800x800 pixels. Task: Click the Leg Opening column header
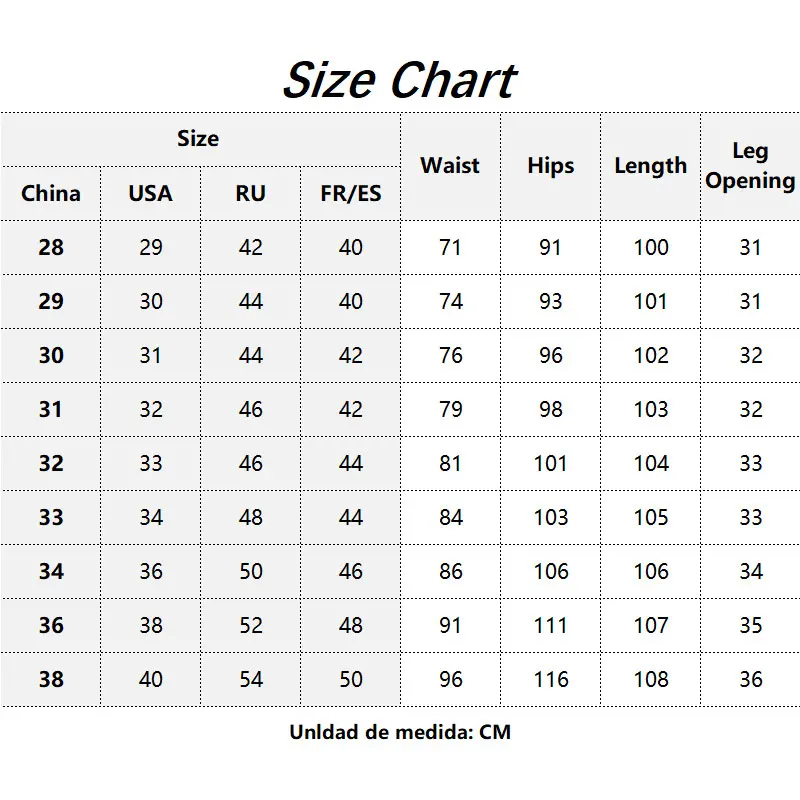click(750, 166)
